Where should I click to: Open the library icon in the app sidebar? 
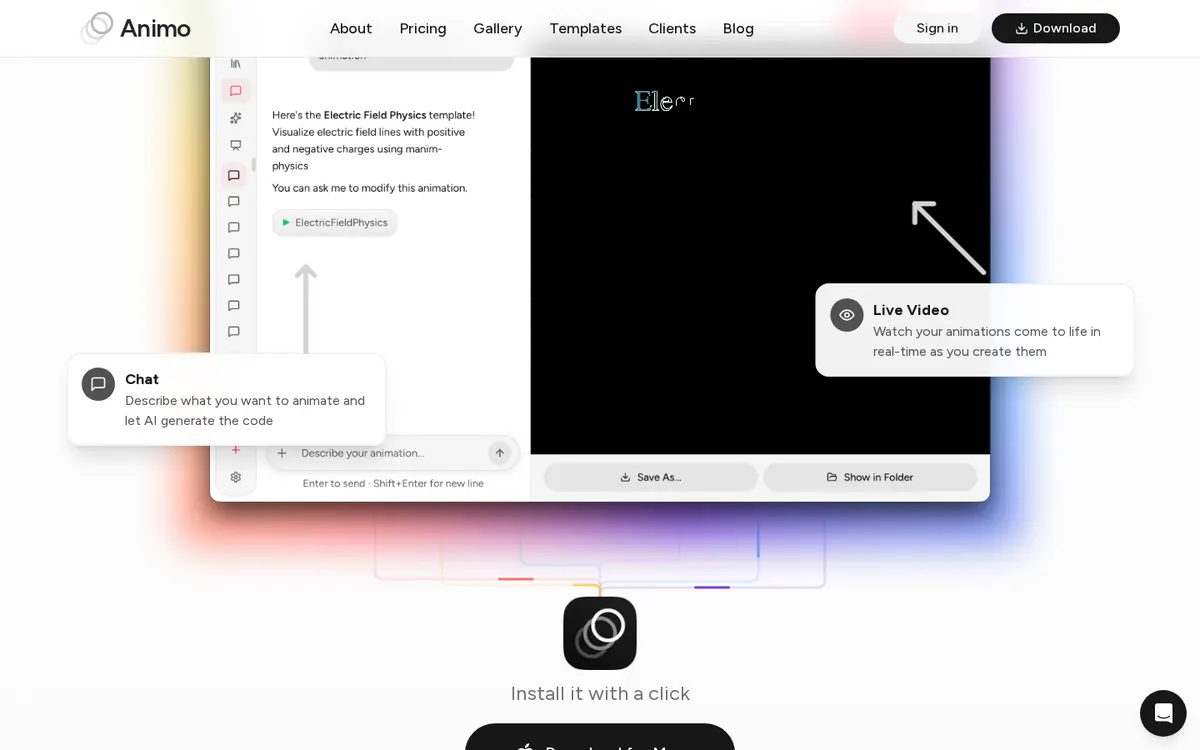click(235, 64)
